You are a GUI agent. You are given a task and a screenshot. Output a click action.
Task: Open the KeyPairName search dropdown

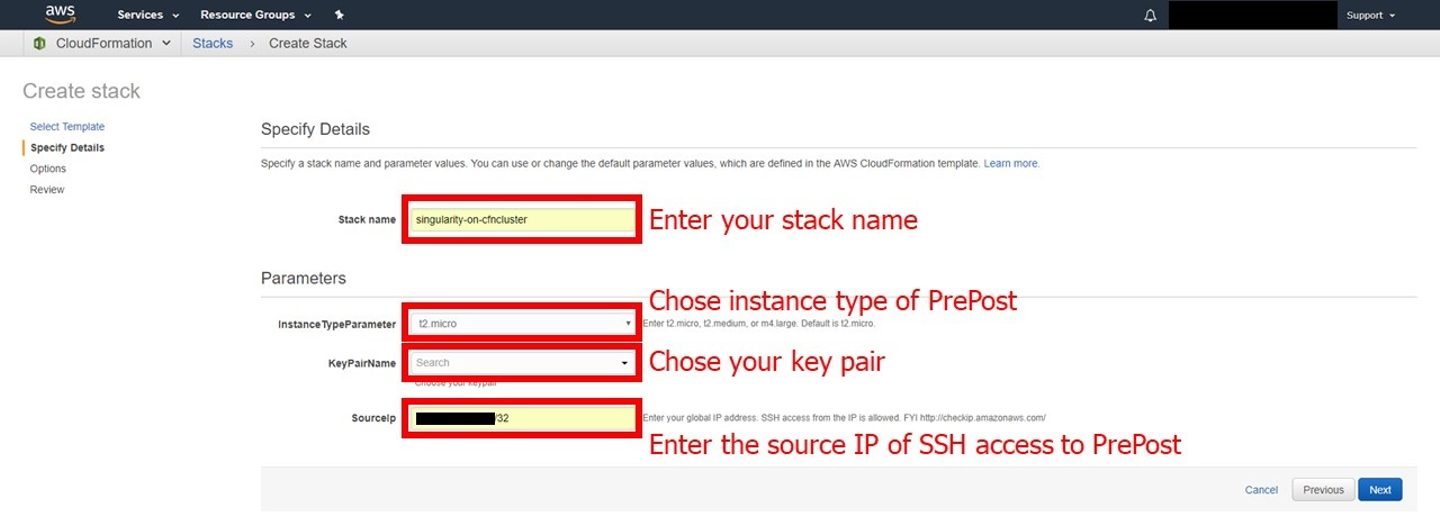522,362
